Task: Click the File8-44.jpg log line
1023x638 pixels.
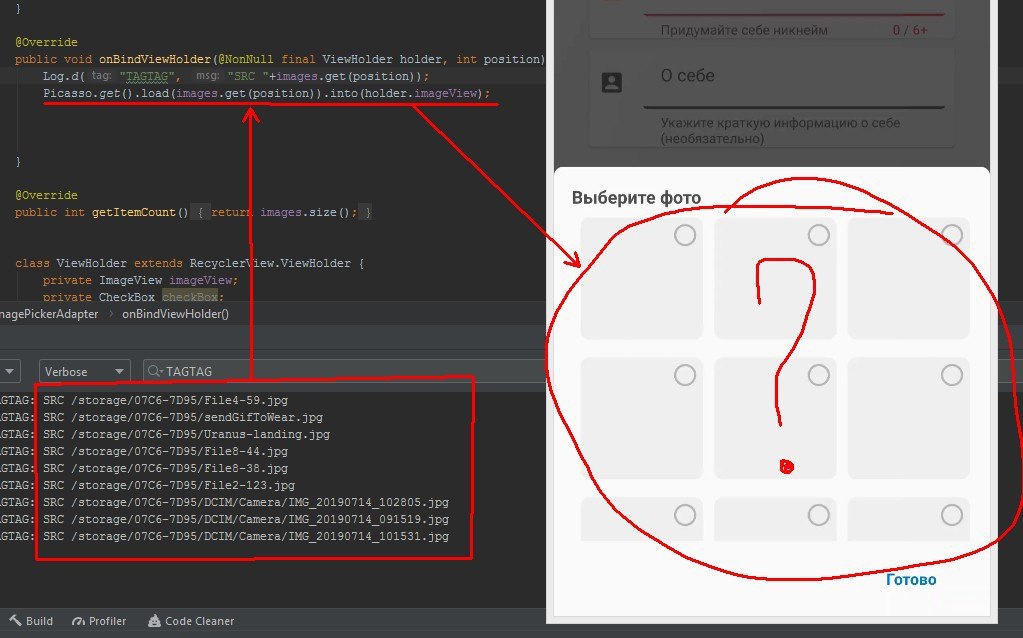Action: pos(144,451)
